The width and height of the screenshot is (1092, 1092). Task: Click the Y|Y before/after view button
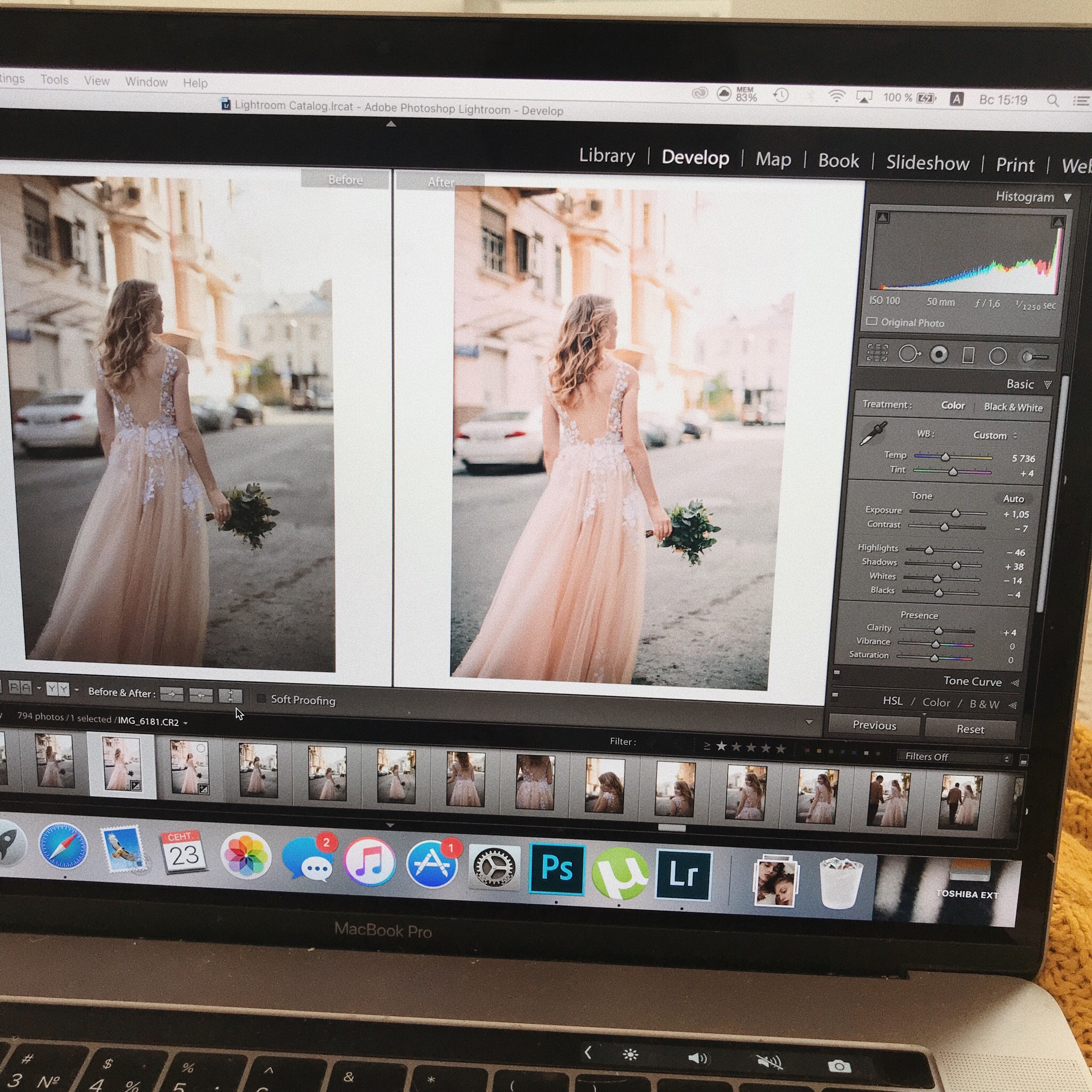(x=58, y=689)
